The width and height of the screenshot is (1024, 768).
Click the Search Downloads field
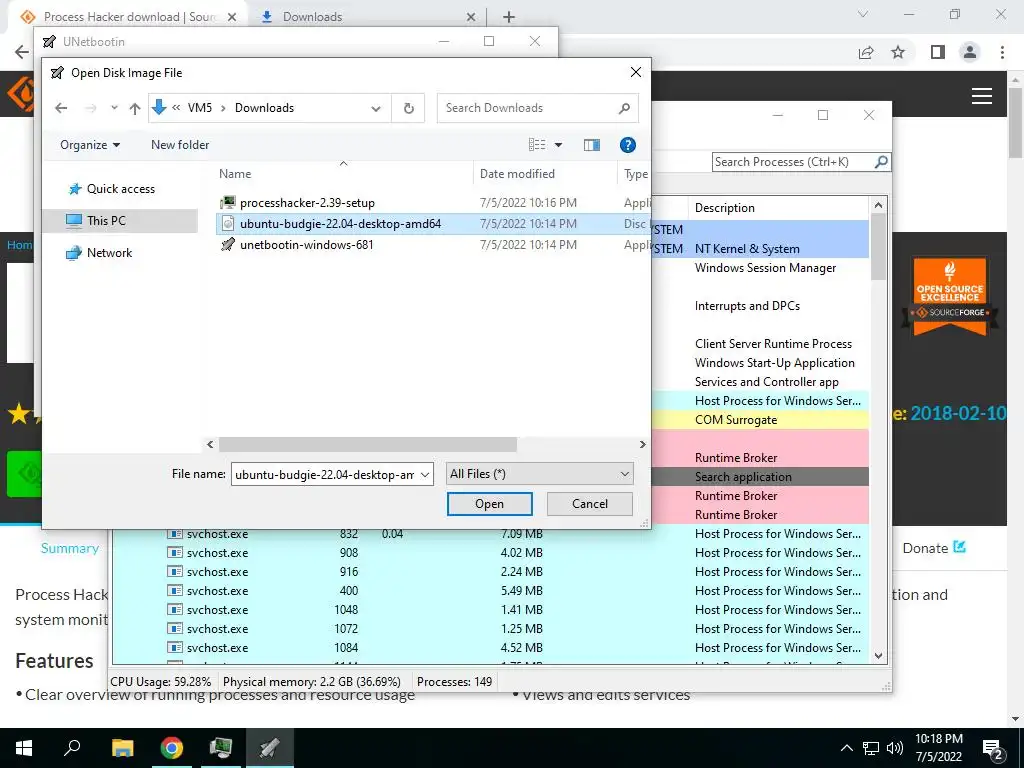[537, 108]
